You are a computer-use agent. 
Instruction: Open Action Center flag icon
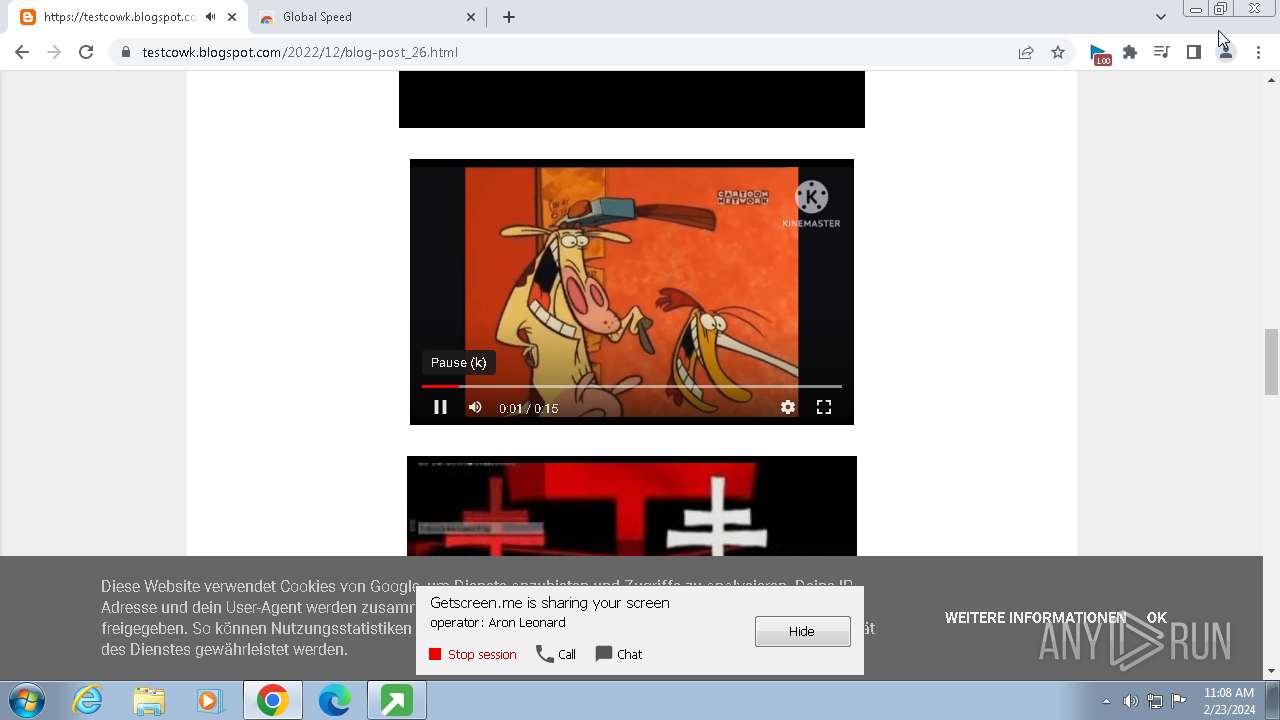(1179, 701)
